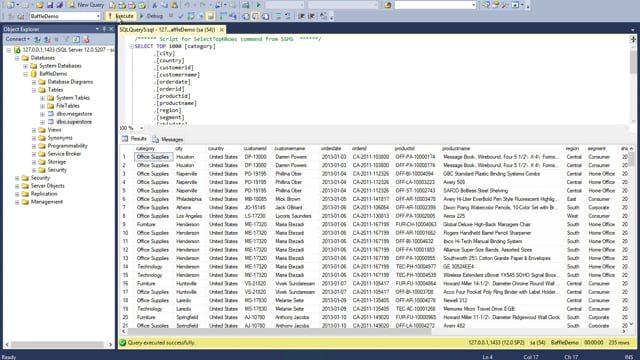Image resolution: width=640 pixels, height=360 pixels.
Task: Click the Save All icon
Action: pos(60,5)
